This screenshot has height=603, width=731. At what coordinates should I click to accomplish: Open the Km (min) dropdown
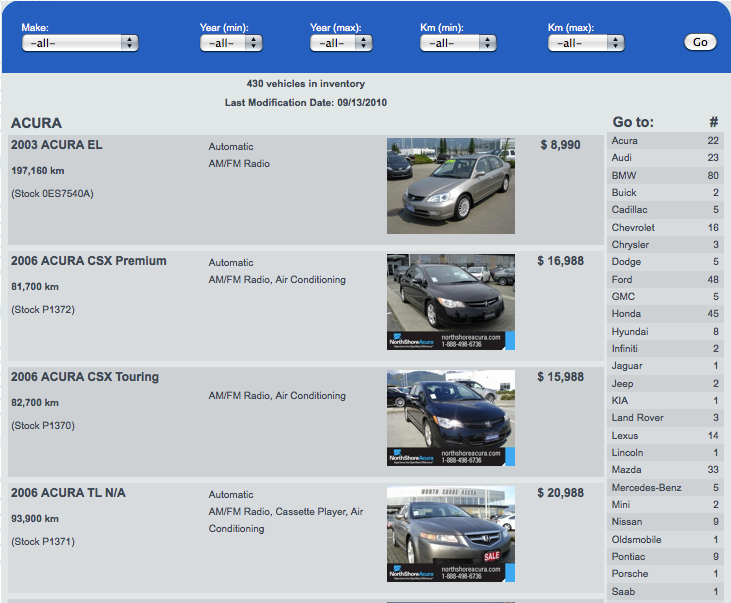(x=458, y=43)
